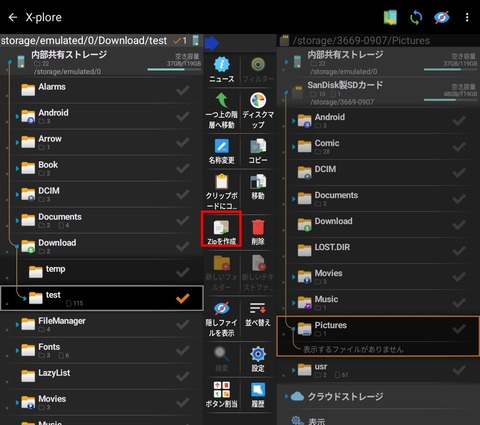Click the selected count checkmark 1 indicator
Viewport: 480px width, 425px height.
click(x=180, y=41)
